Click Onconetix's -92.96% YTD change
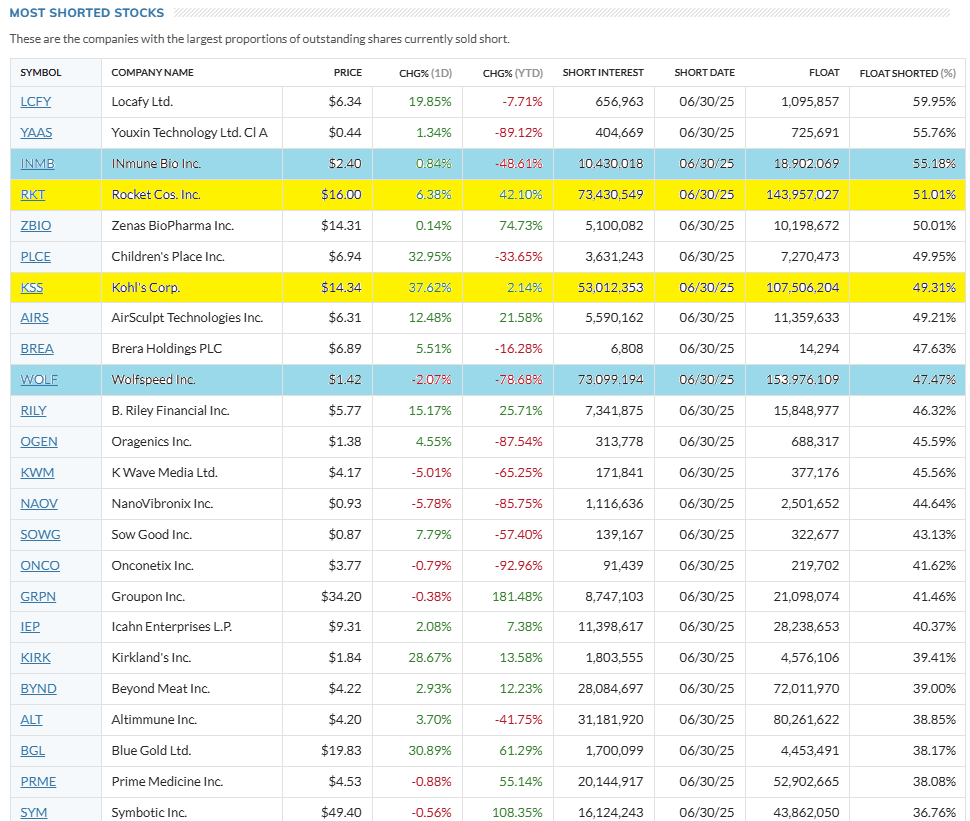 518,565
